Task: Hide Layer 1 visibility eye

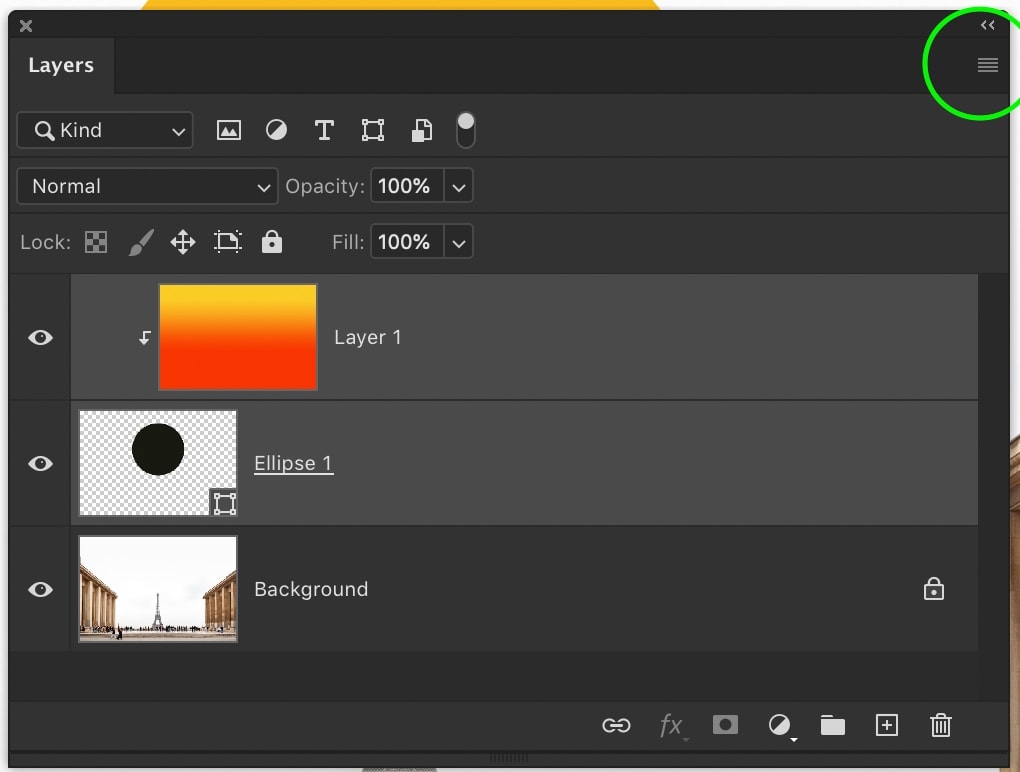Action: pos(40,337)
